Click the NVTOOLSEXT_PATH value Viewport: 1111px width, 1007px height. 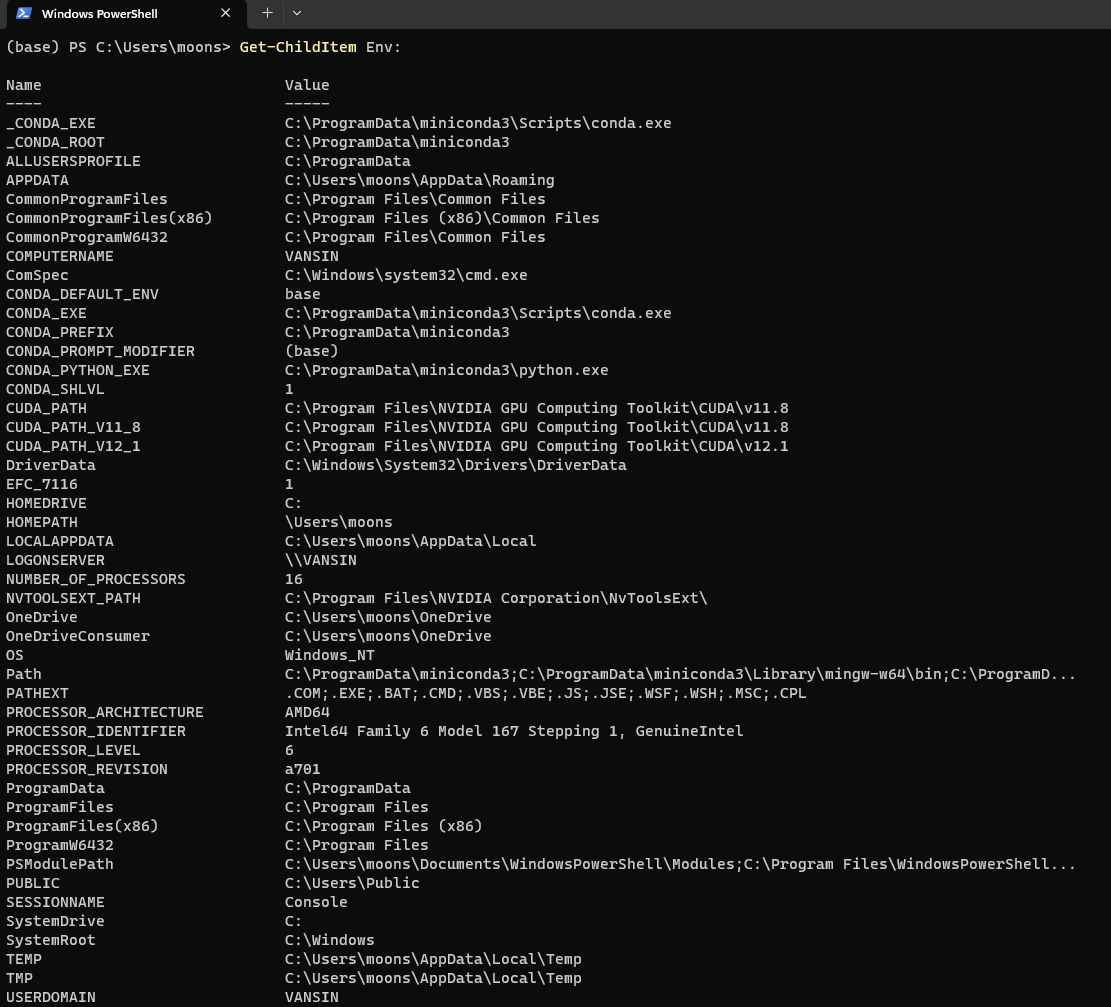tap(495, 598)
